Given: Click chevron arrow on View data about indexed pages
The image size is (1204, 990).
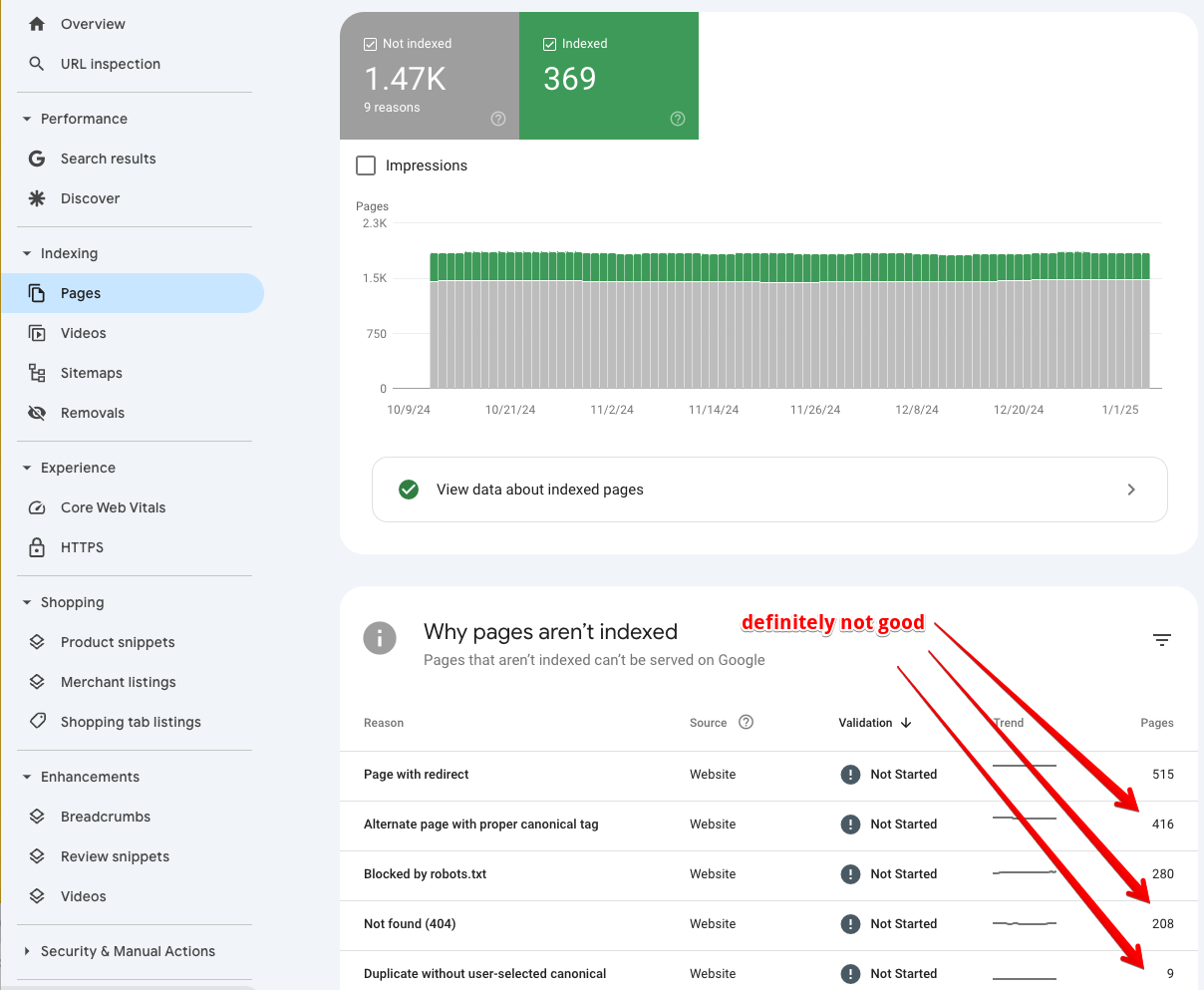Looking at the screenshot, I should pos(1131,490).
